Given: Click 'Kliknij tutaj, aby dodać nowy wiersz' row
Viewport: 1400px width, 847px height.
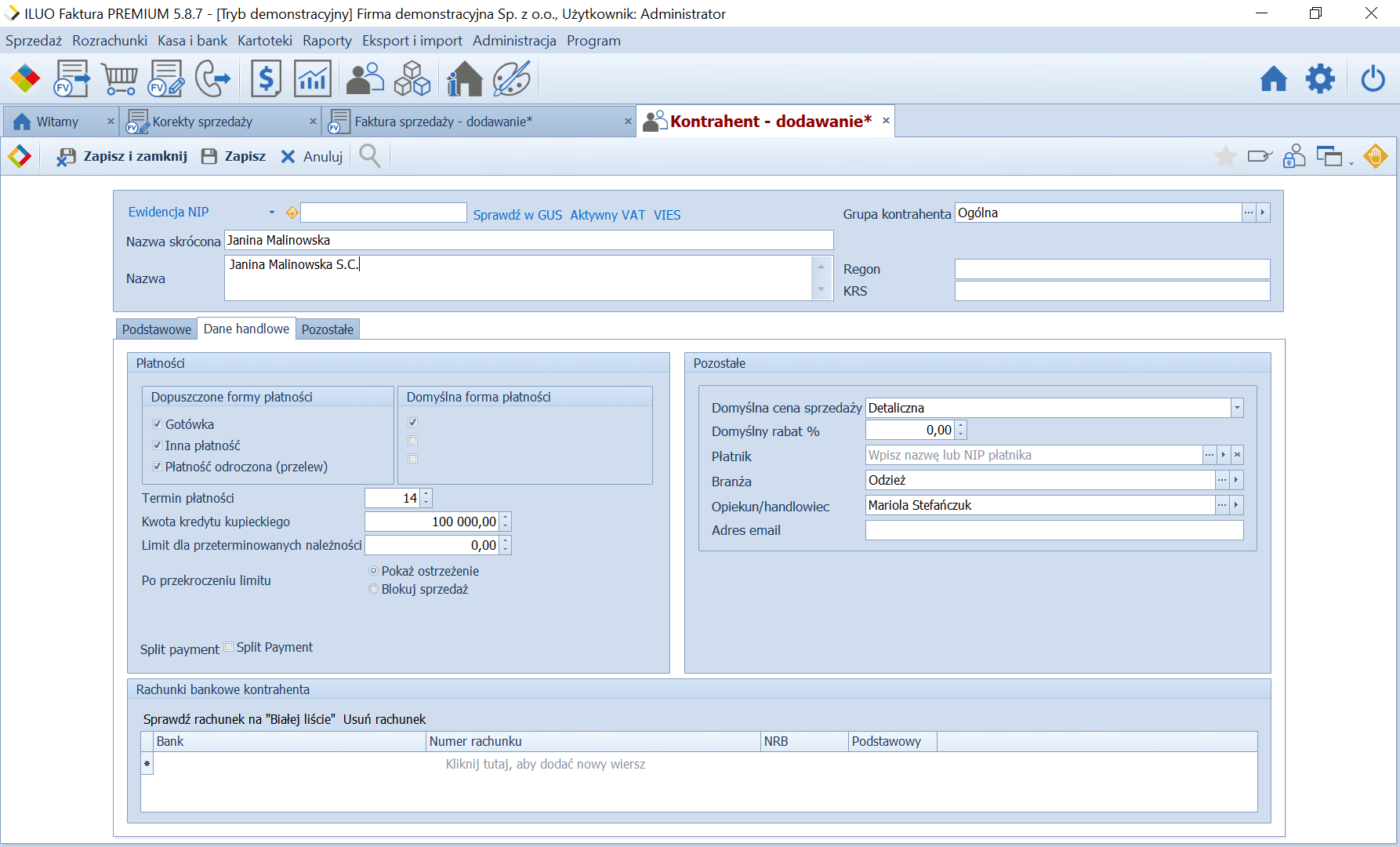Looking at the screenshot, I should click(x=546, y=764).
